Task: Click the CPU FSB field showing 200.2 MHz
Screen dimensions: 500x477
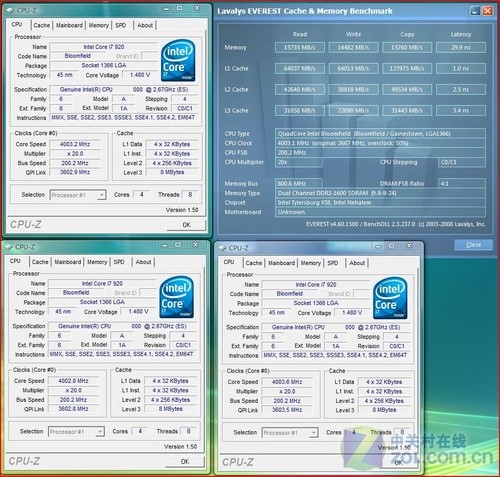Action: click(380, 153)
